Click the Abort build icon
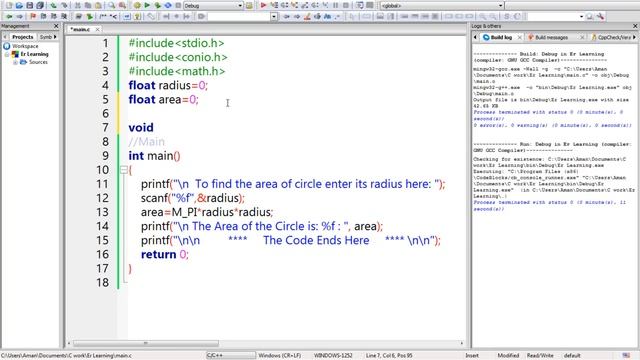The image size is (640, 360). click(178, 5)
